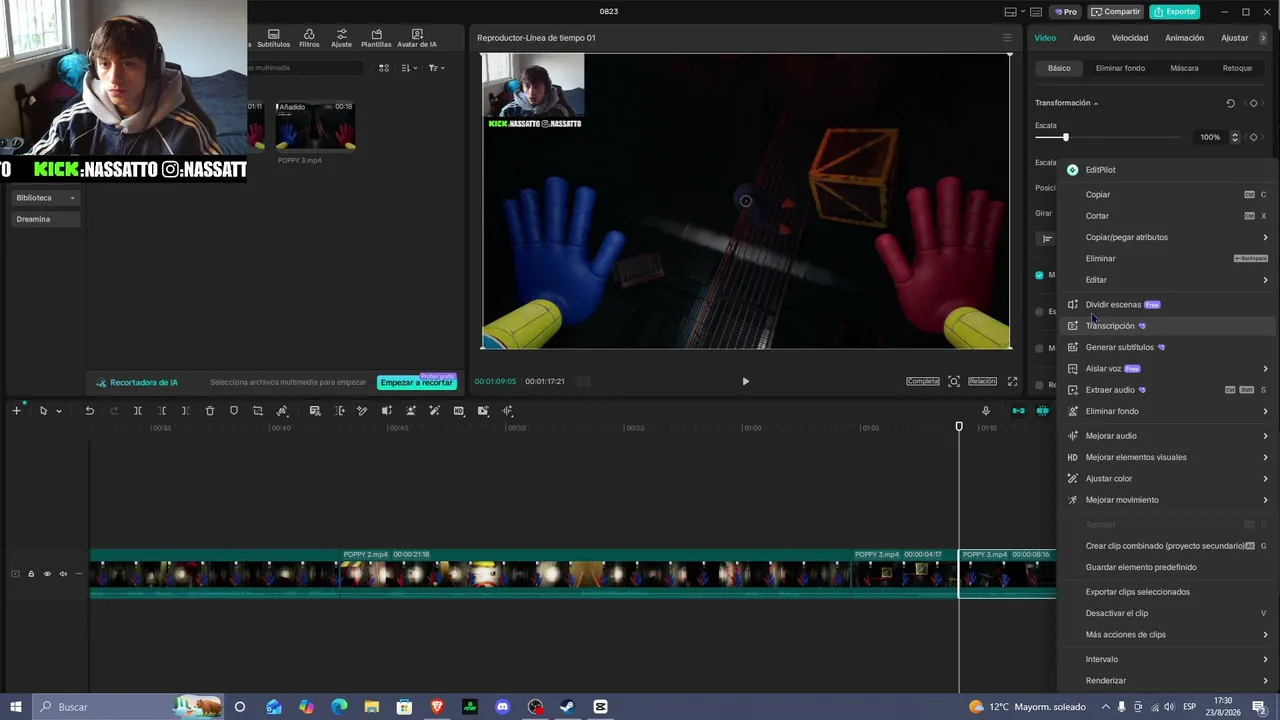Open the Avatar de IA panel
This screenshot has width=1280, height=720.
(417, 39)
